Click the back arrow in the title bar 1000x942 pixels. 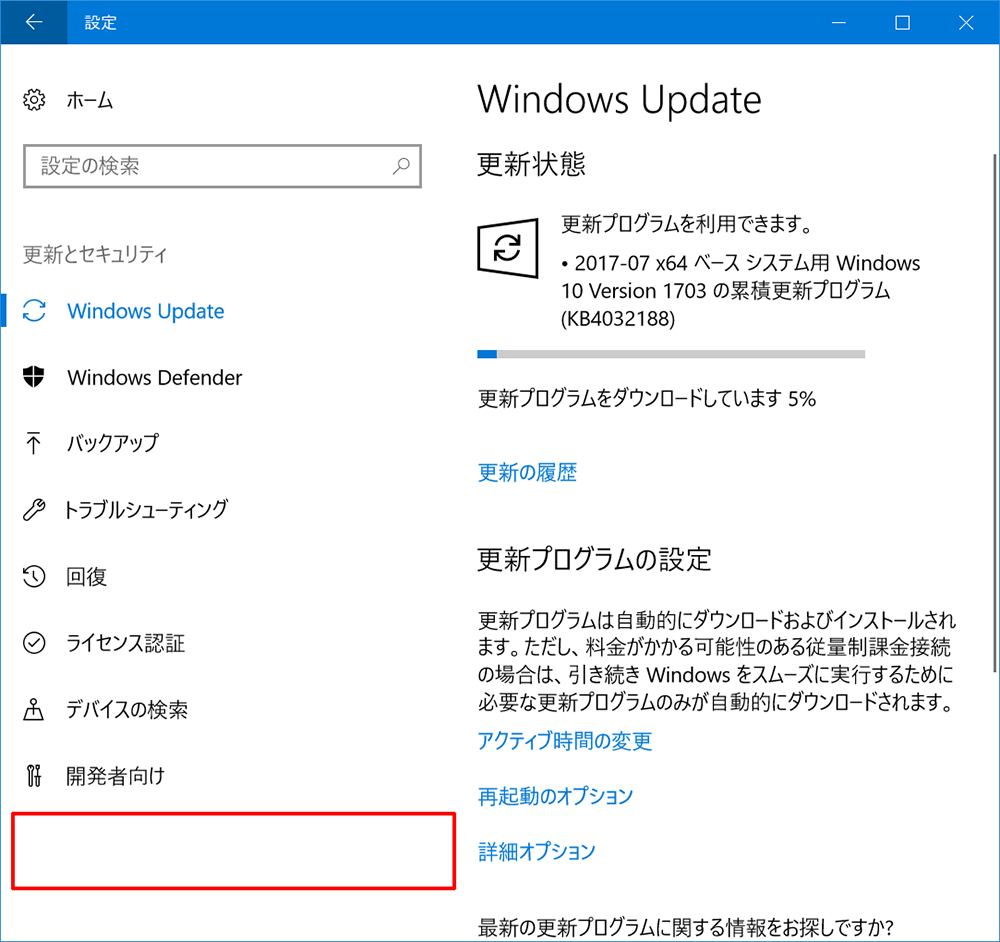click(x=34, y=22)
